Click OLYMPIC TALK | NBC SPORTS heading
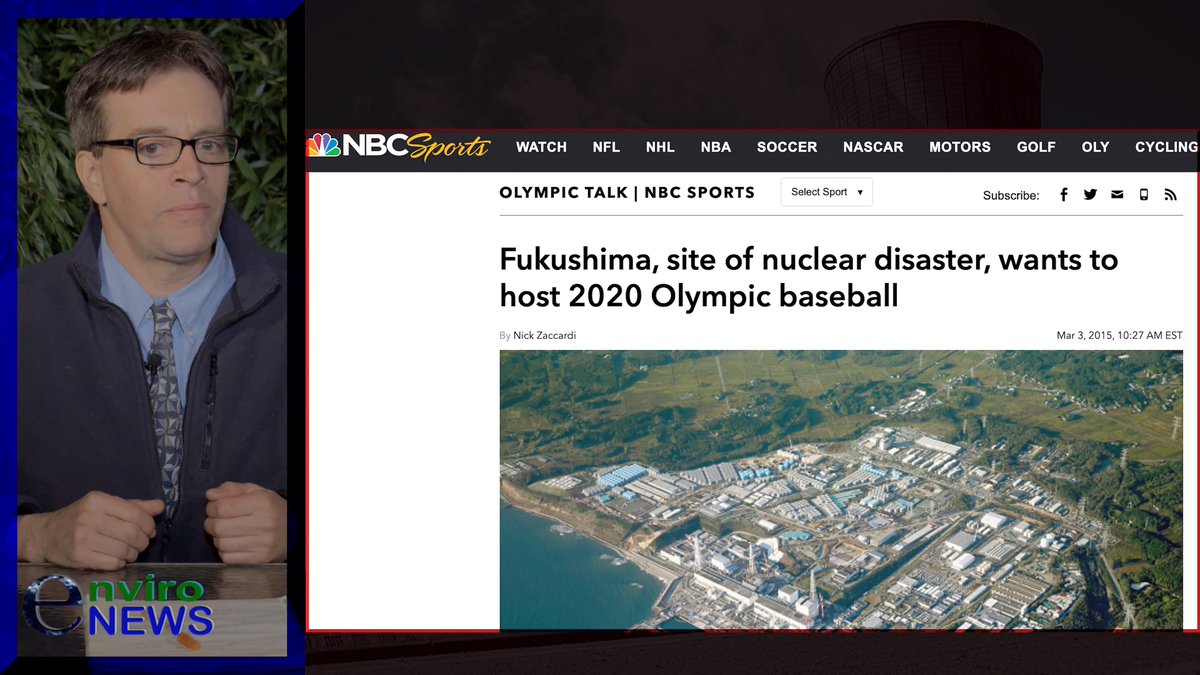This screenshot has height=675, width=1200. [x=627, y=192]
